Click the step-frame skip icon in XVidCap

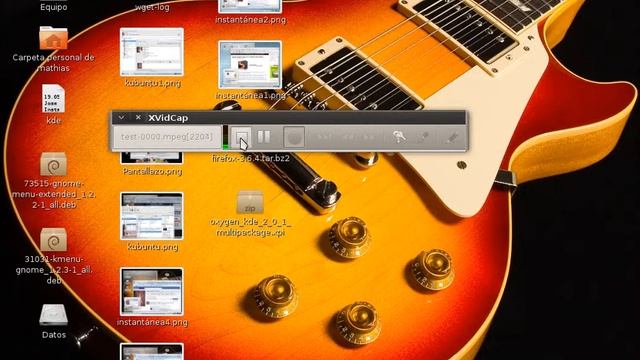click(324, 137)
